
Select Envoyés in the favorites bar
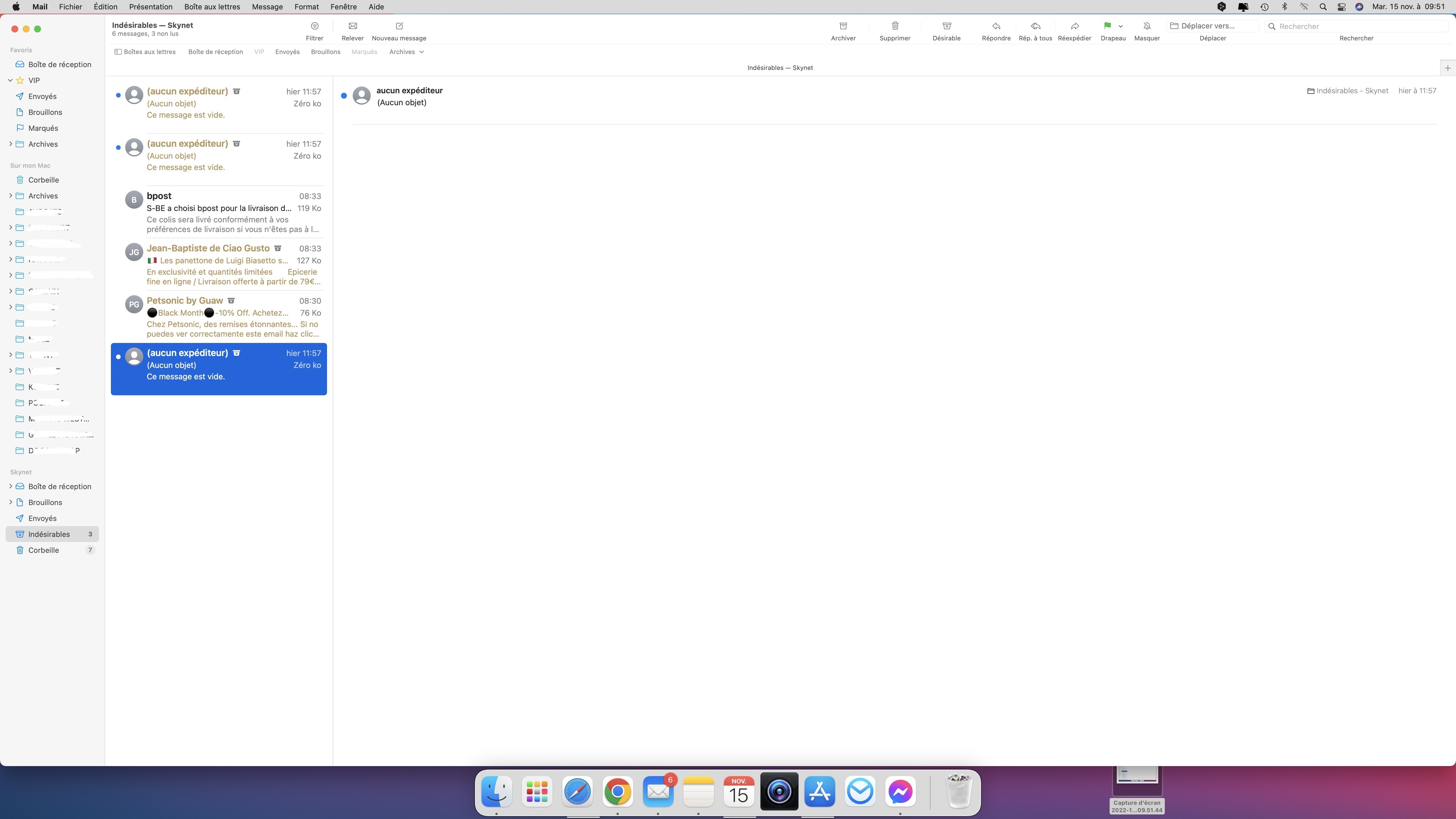[x=287, y=52]
